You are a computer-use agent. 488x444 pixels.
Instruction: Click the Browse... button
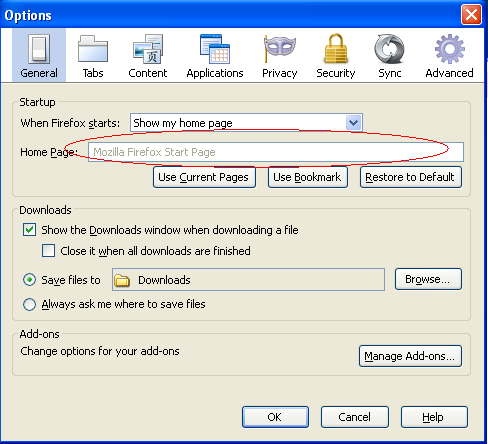[428, 279]
